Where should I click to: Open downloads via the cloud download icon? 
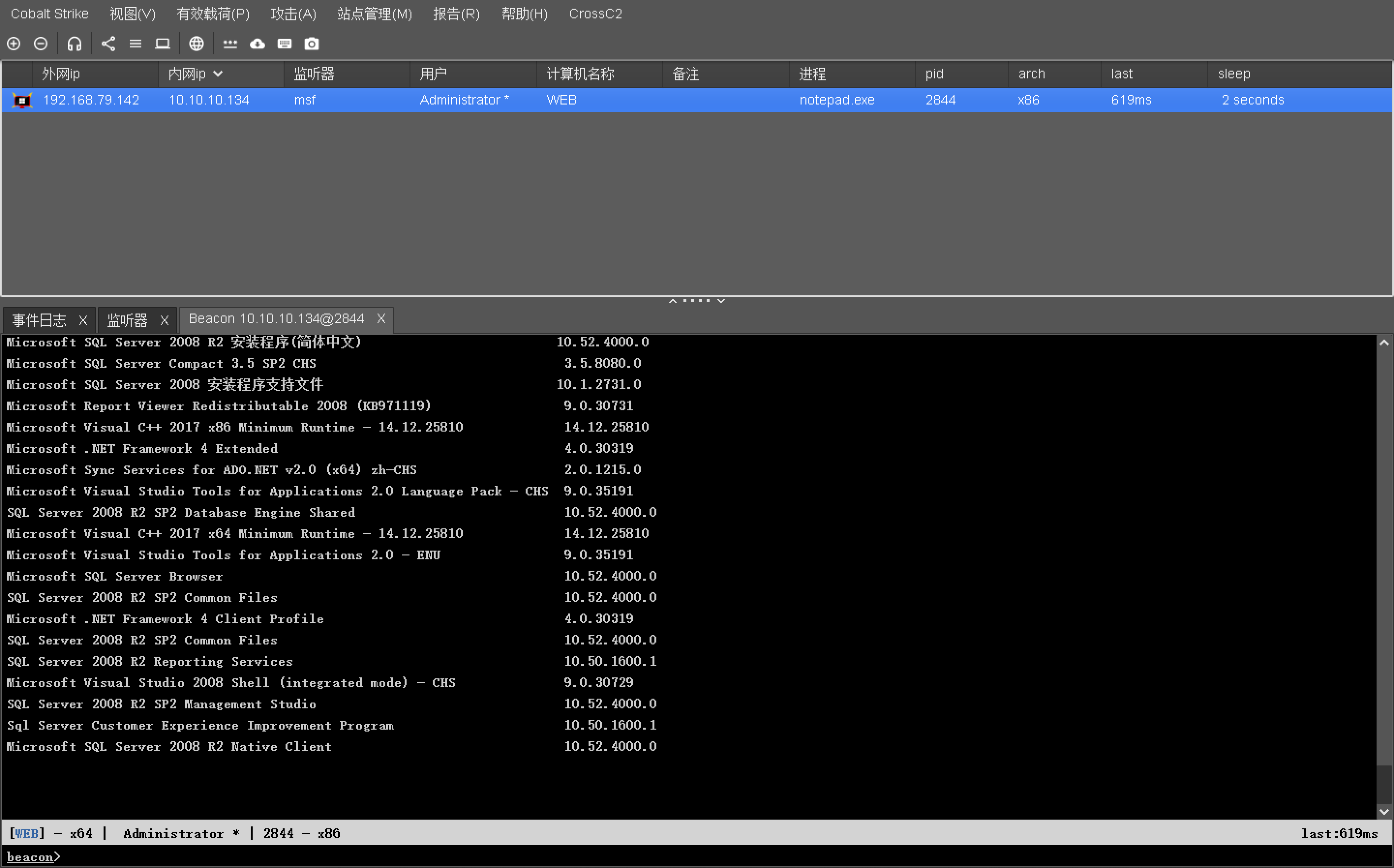tap(257, 44)
